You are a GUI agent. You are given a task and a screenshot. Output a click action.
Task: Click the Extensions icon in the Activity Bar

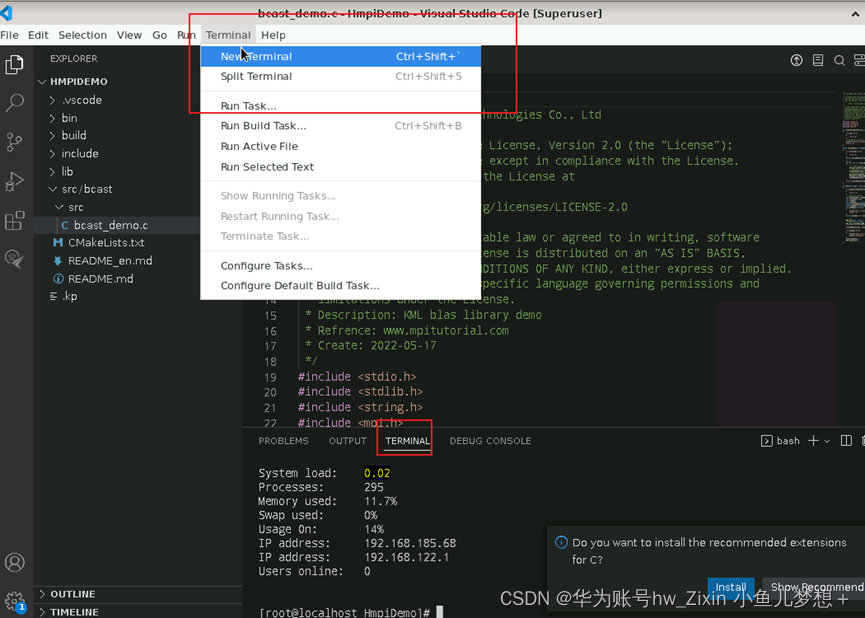(15, 221)
